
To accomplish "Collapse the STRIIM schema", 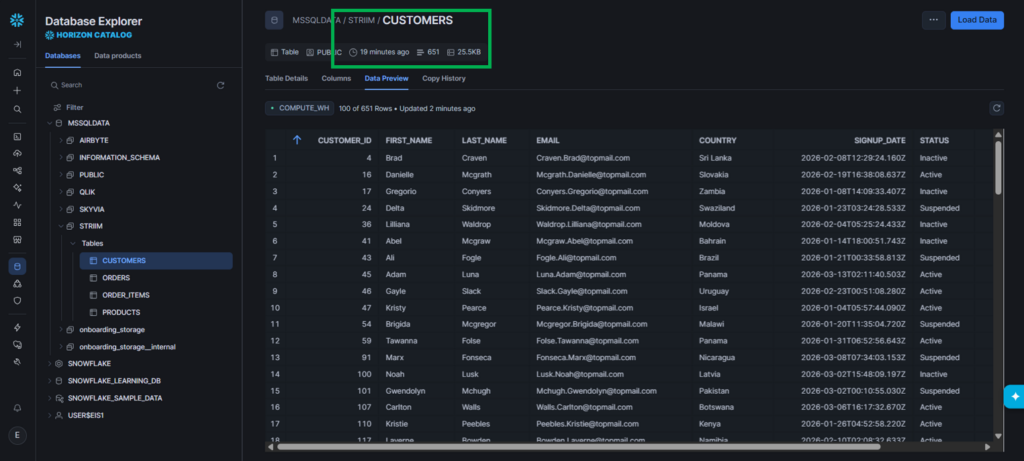I will [x=61, y=226].
